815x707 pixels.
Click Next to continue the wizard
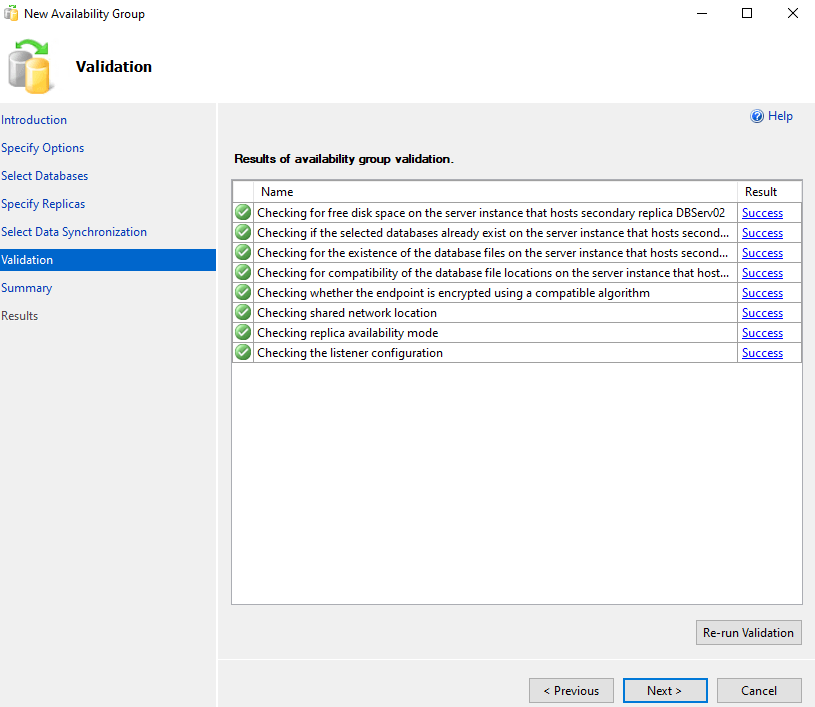[664, 690]
